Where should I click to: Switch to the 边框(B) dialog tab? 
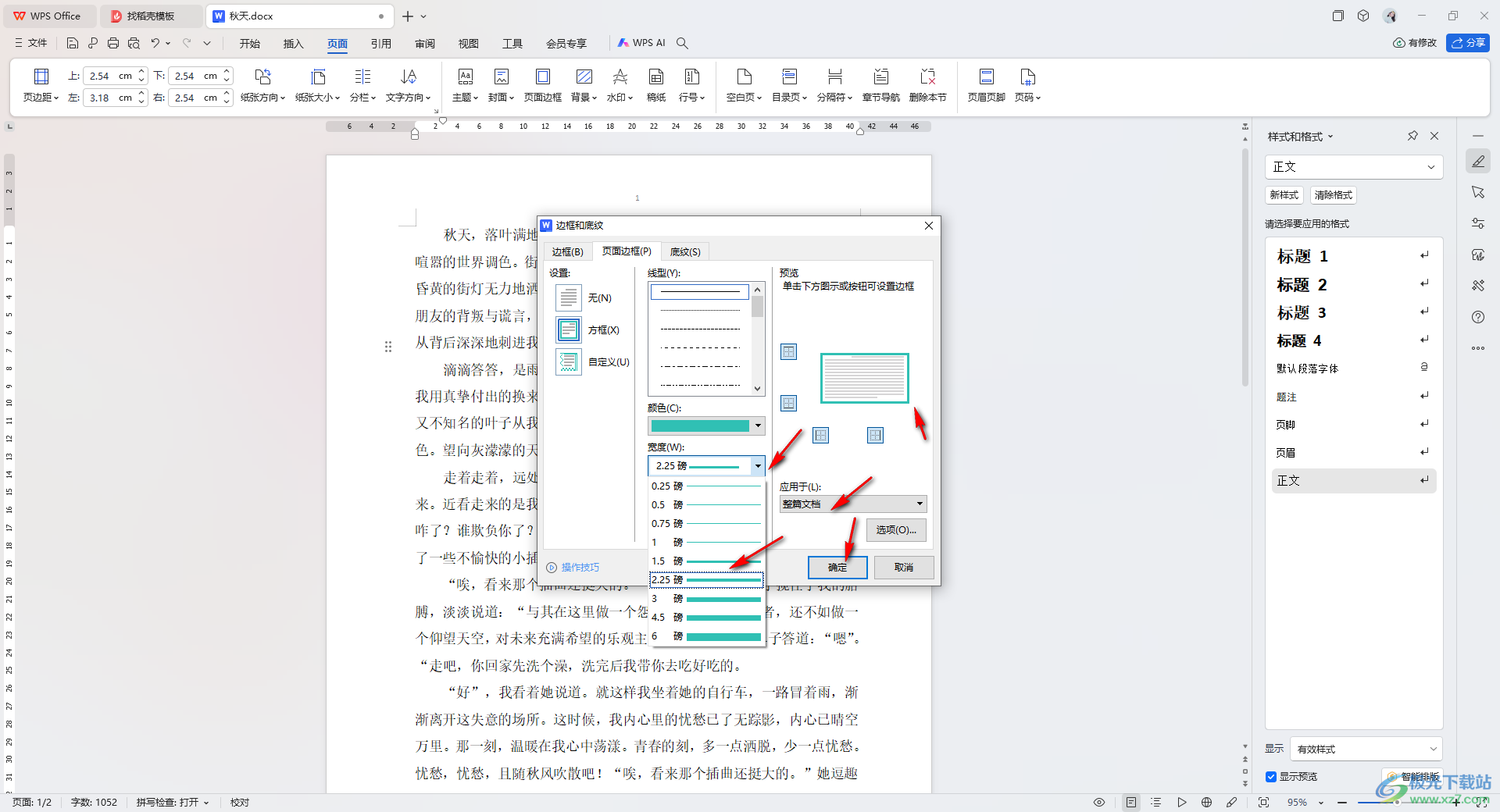coord(567,251)
